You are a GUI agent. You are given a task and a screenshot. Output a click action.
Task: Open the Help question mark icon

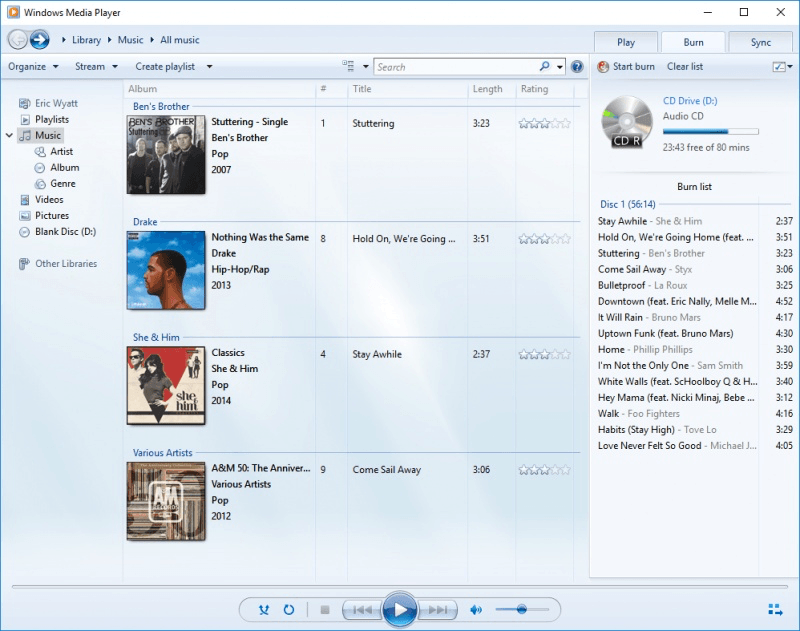pyautogui.click(x=577, y=67)
